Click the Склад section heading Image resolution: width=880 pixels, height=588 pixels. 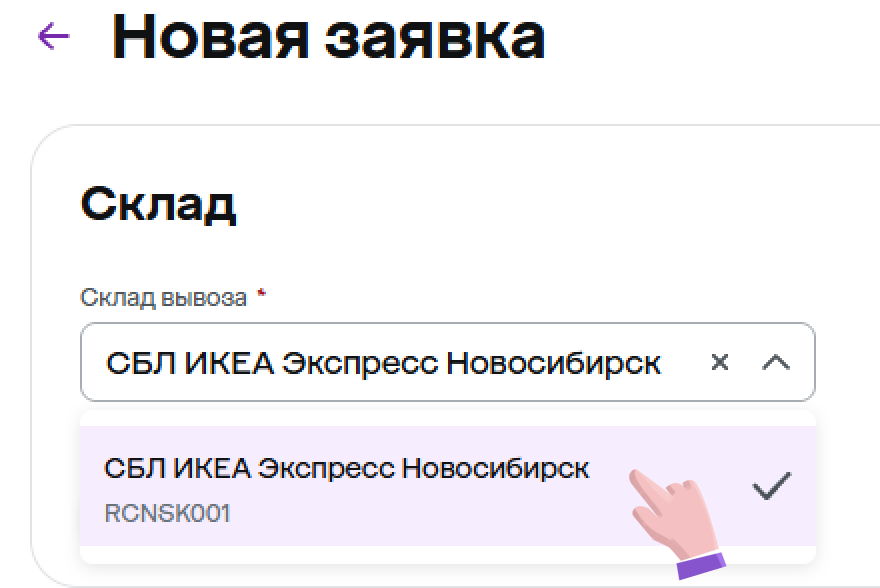[x=158, y=204]
